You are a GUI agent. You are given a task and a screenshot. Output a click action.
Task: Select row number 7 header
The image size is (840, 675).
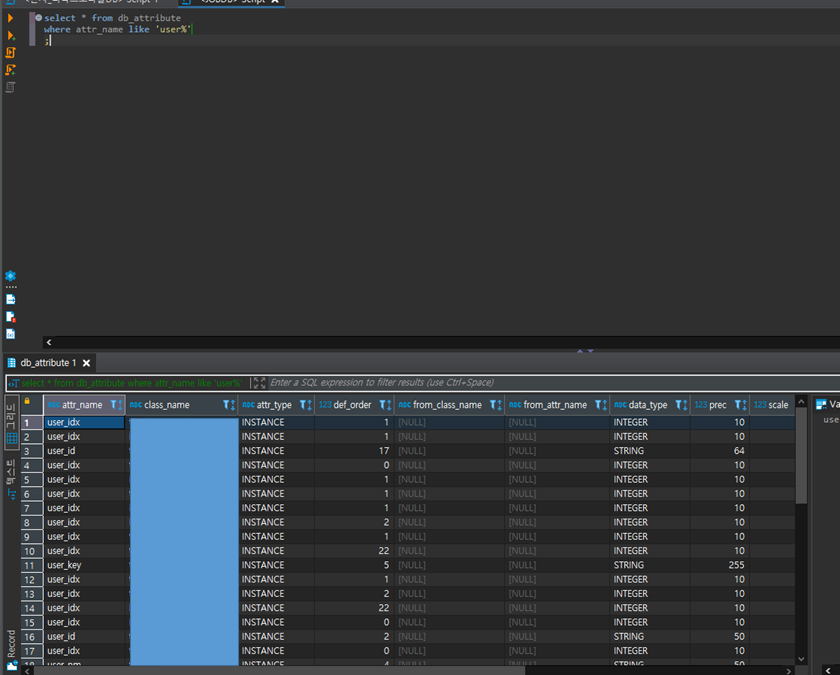32,508
